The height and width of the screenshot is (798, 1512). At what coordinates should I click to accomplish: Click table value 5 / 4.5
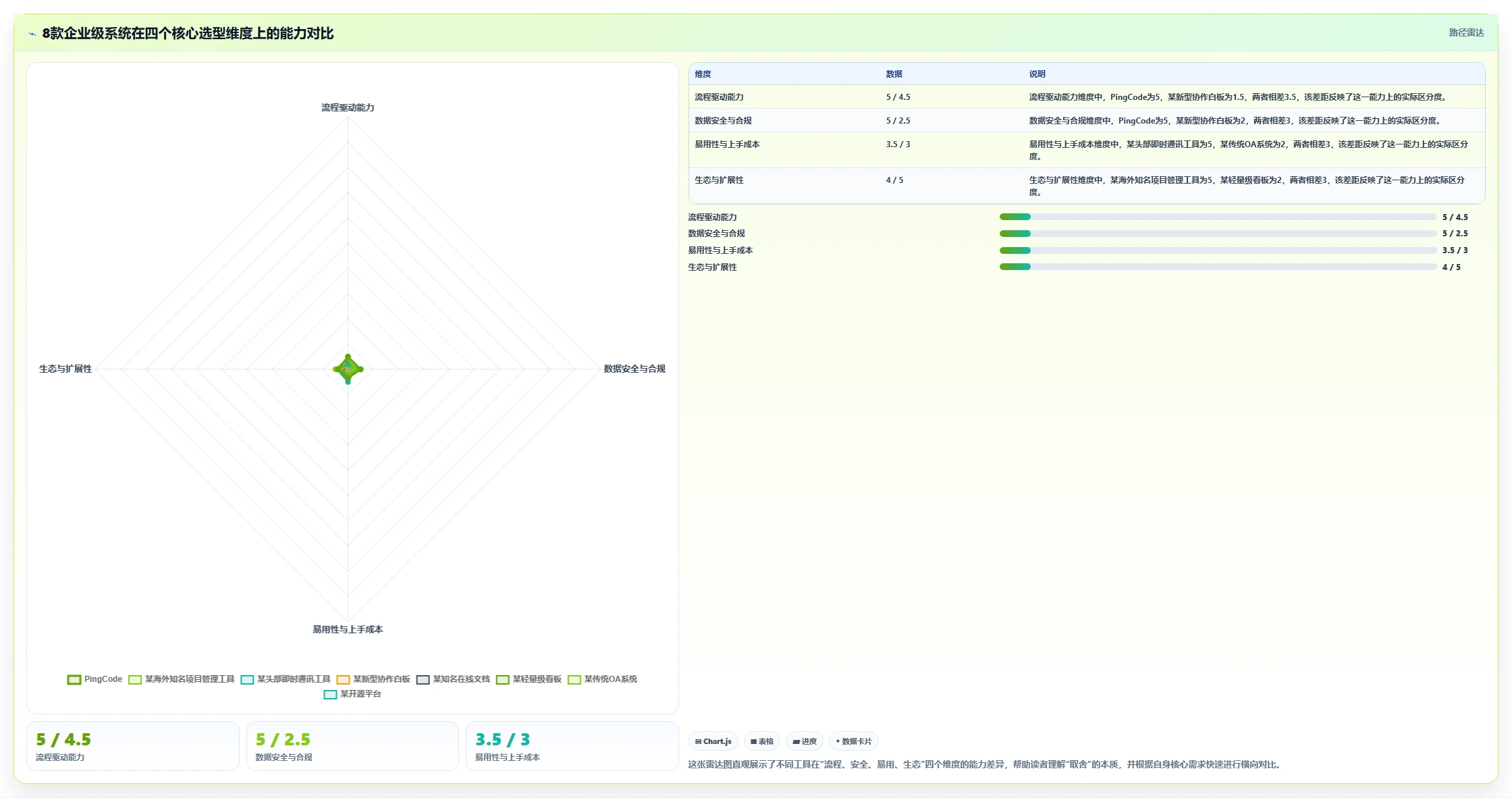tap(898, 97)
